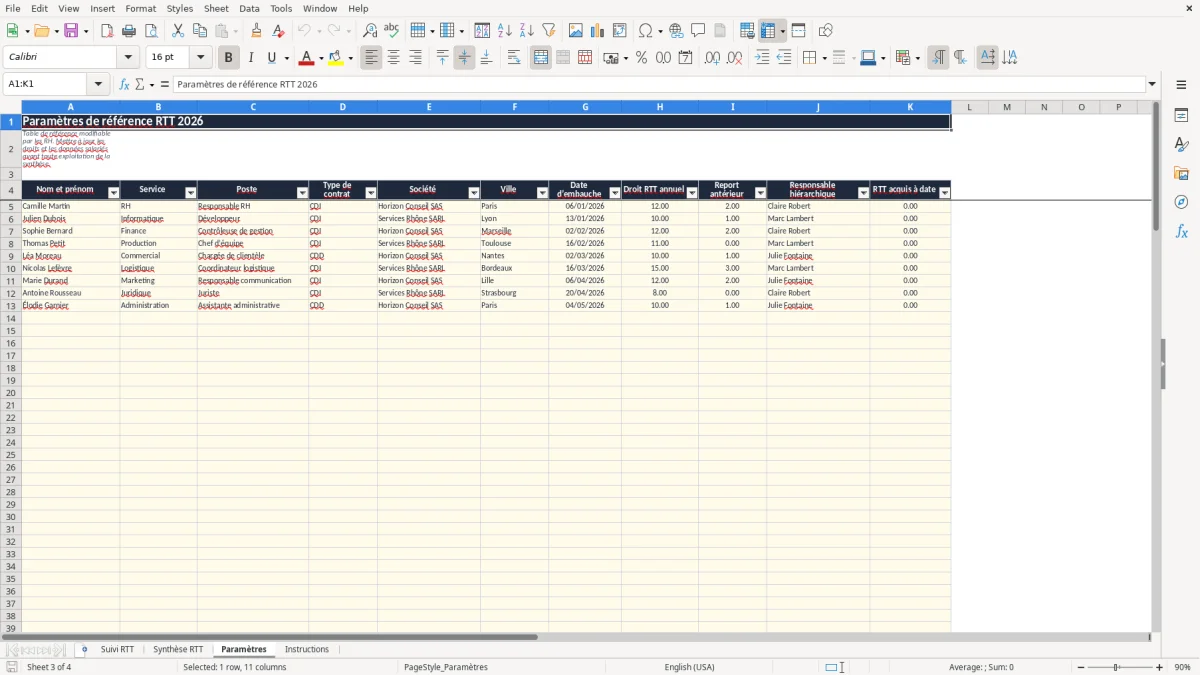Click the font color red swatch
1200x675 pixels.
[306, 58]
